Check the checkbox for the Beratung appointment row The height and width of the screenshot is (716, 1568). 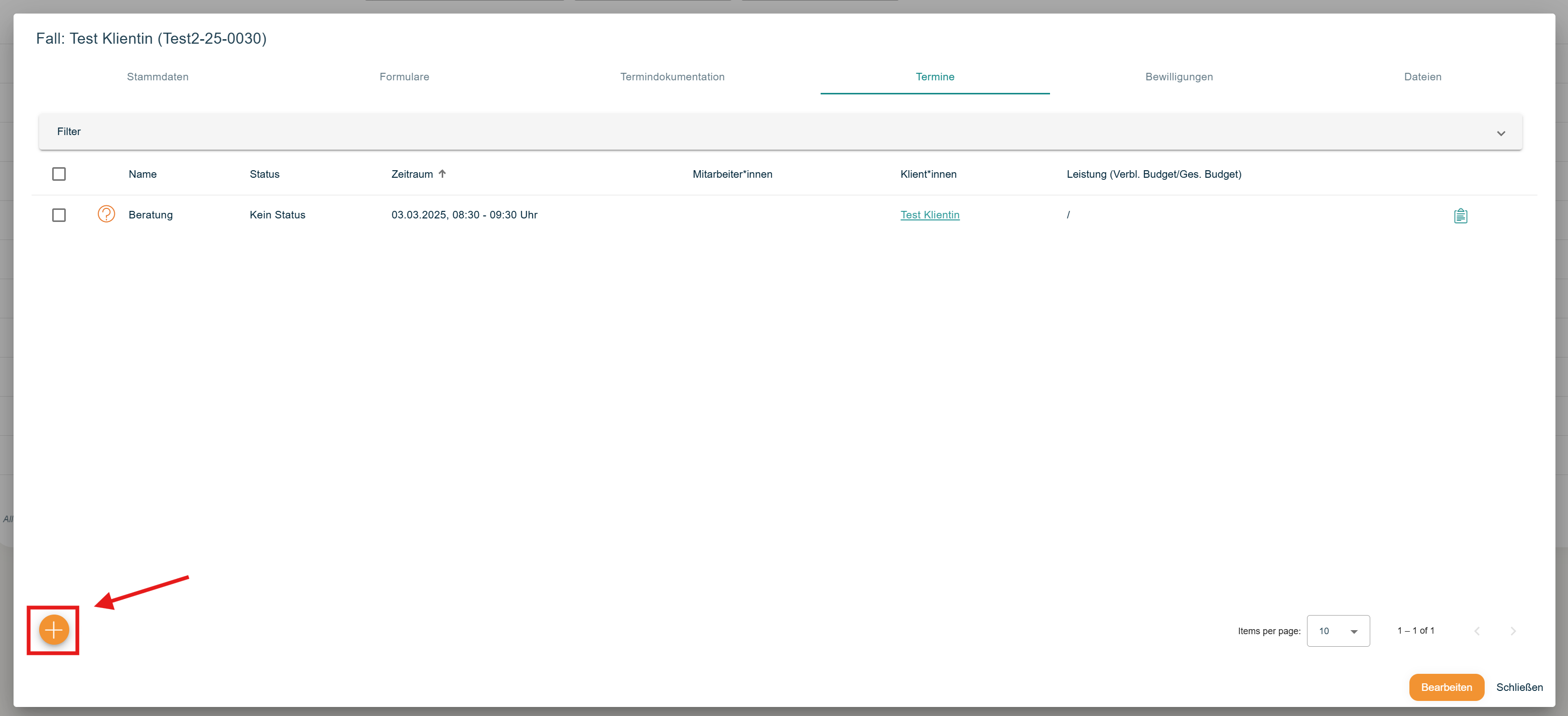click(59, 215)
